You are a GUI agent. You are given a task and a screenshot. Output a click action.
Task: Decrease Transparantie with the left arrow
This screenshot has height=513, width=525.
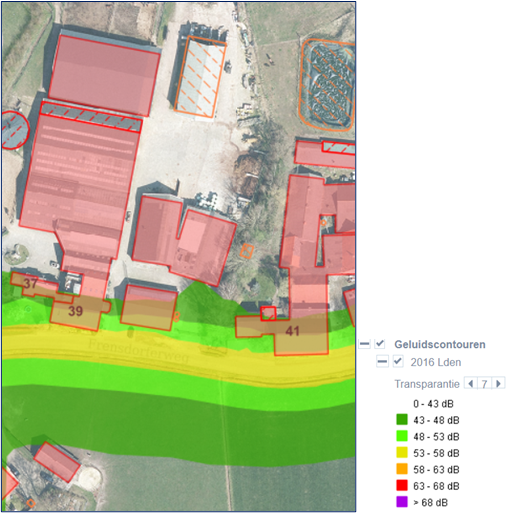[x=471, y=383]
